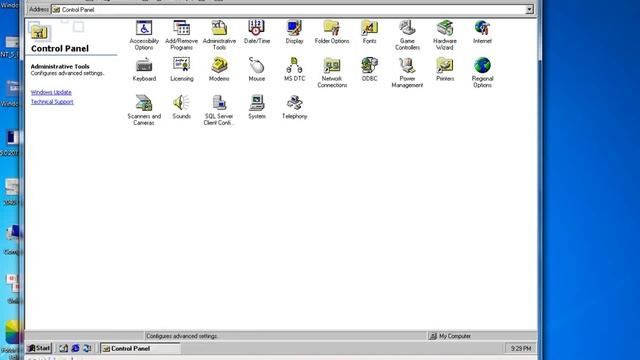Click the Start button

(x=39, y=348)
